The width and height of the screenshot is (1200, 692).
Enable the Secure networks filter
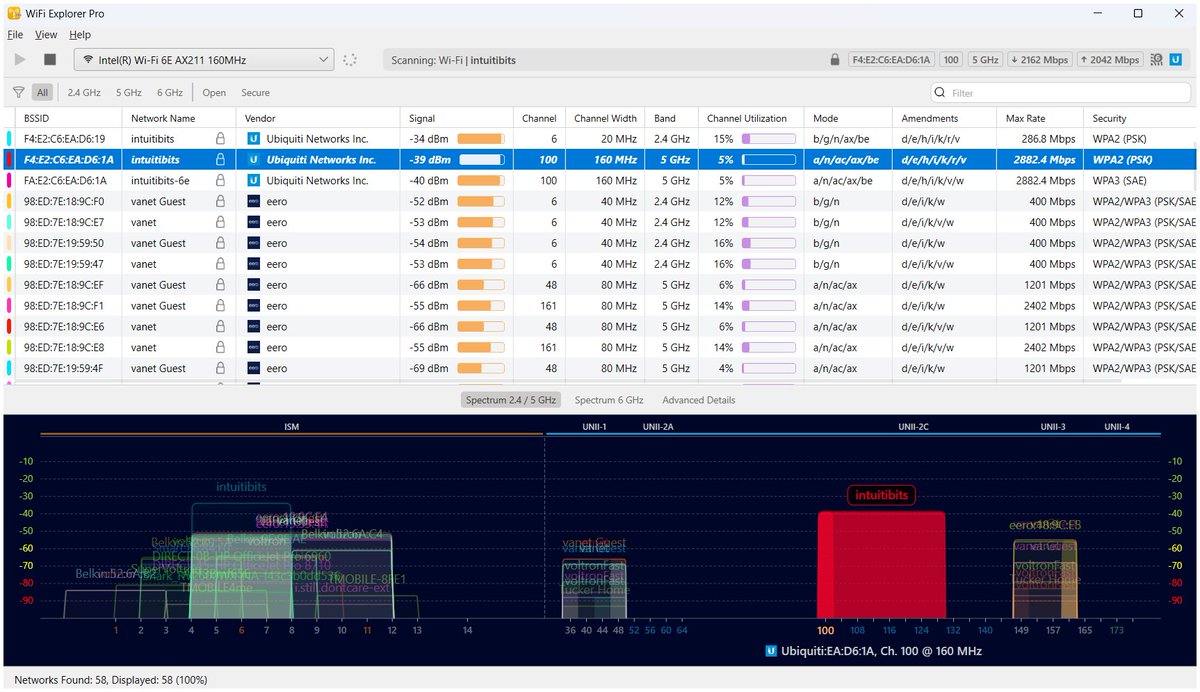[255, 92]
